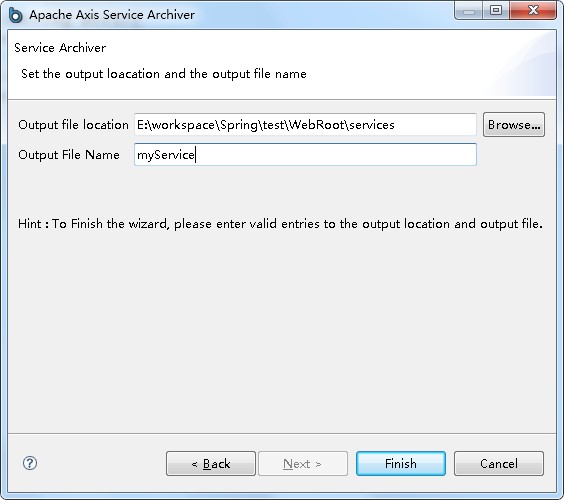The width and height of the screenshot is (564, 500).
Task: Click the Hint text about finishing the wizard
Action: (x=280, y=224)
